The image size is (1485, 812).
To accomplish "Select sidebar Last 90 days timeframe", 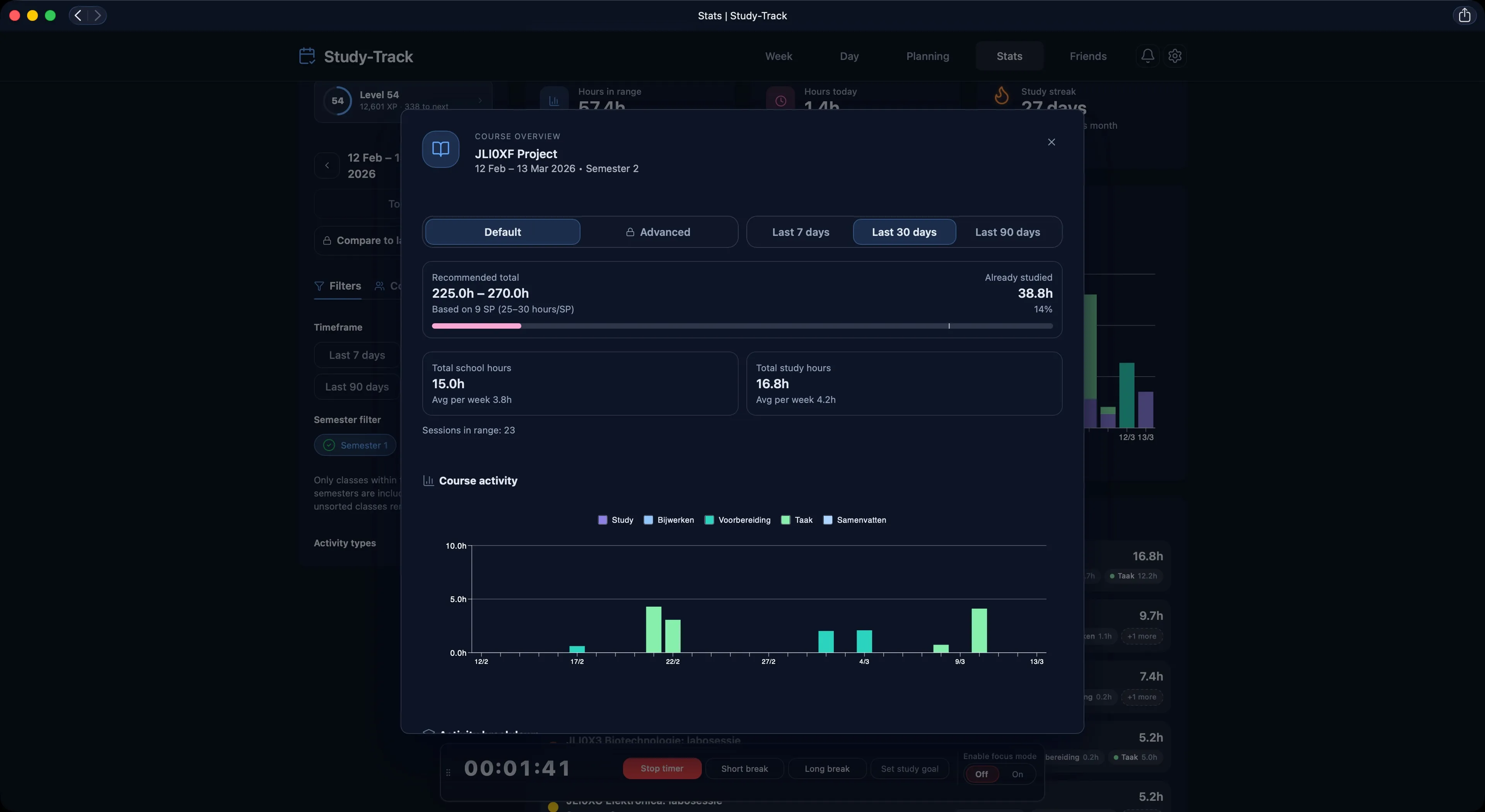I will tap(357, 387).
